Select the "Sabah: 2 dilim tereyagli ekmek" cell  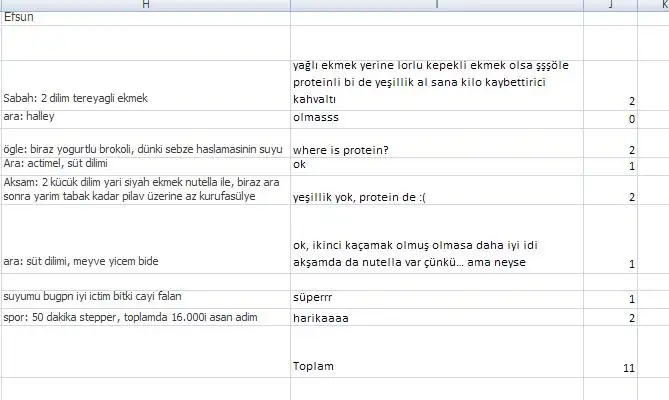(145, 99)
